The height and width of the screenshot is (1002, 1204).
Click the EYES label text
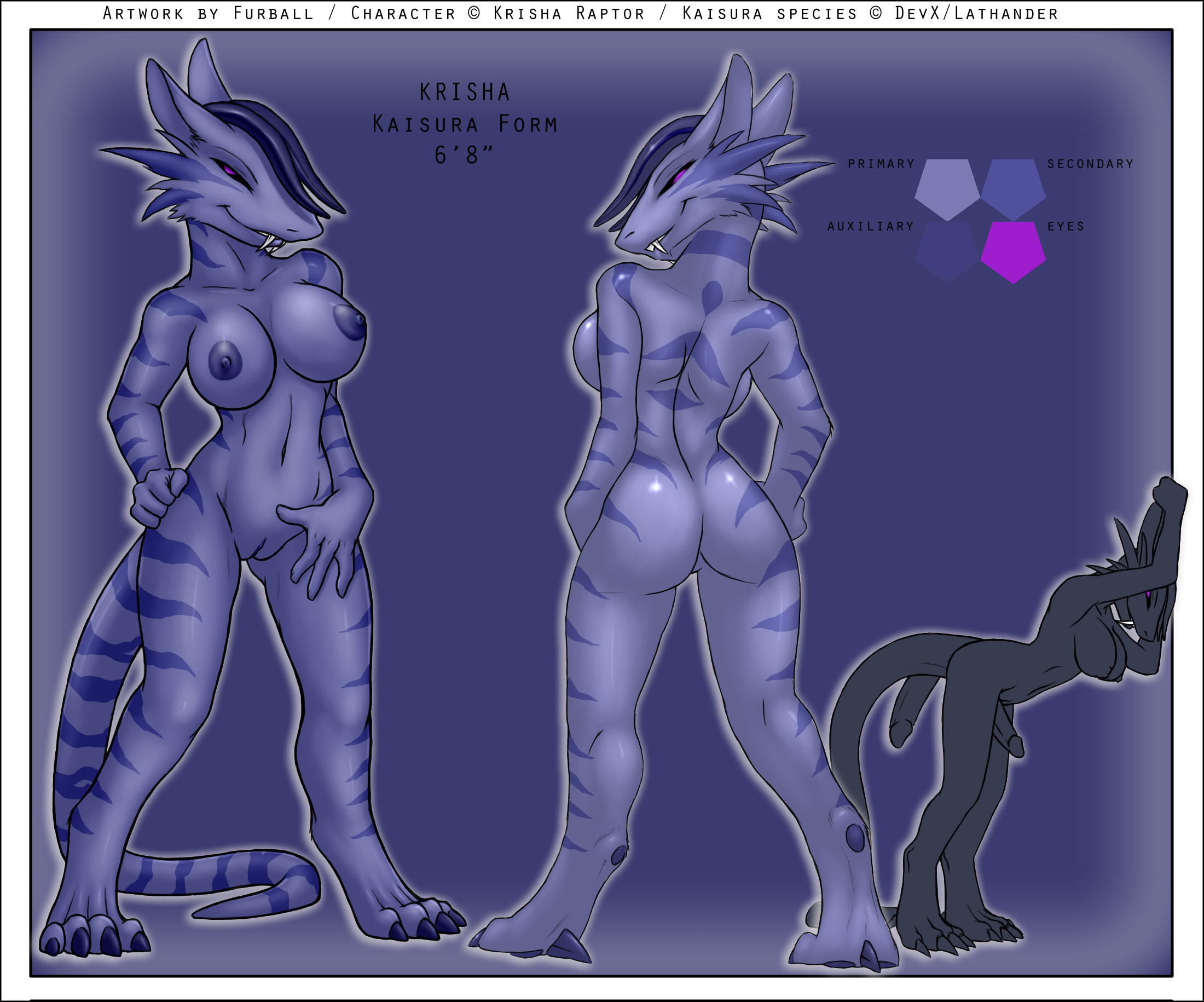pos(1066,227)
